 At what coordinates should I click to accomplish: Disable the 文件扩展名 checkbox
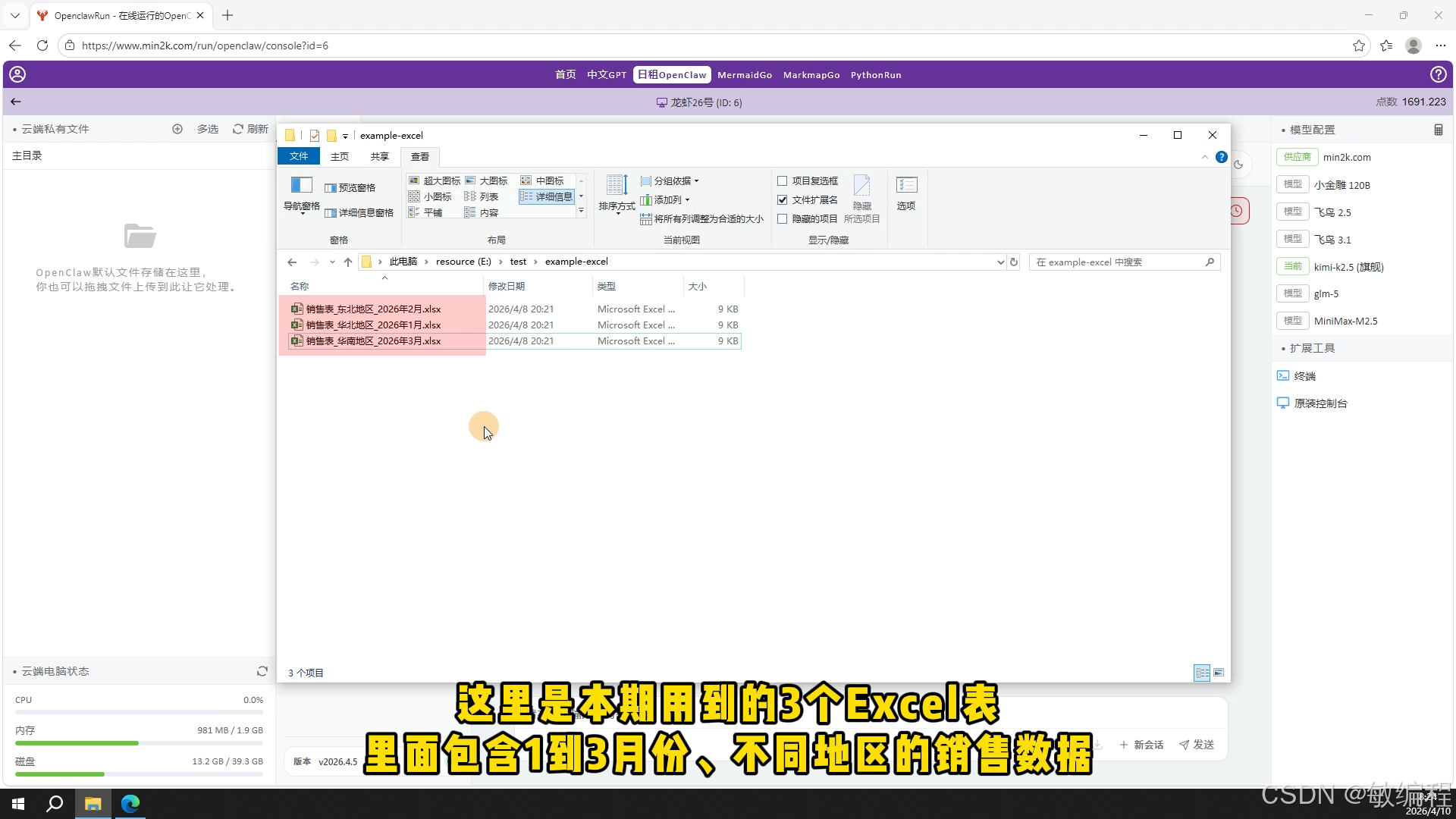(x=782, y=199)
